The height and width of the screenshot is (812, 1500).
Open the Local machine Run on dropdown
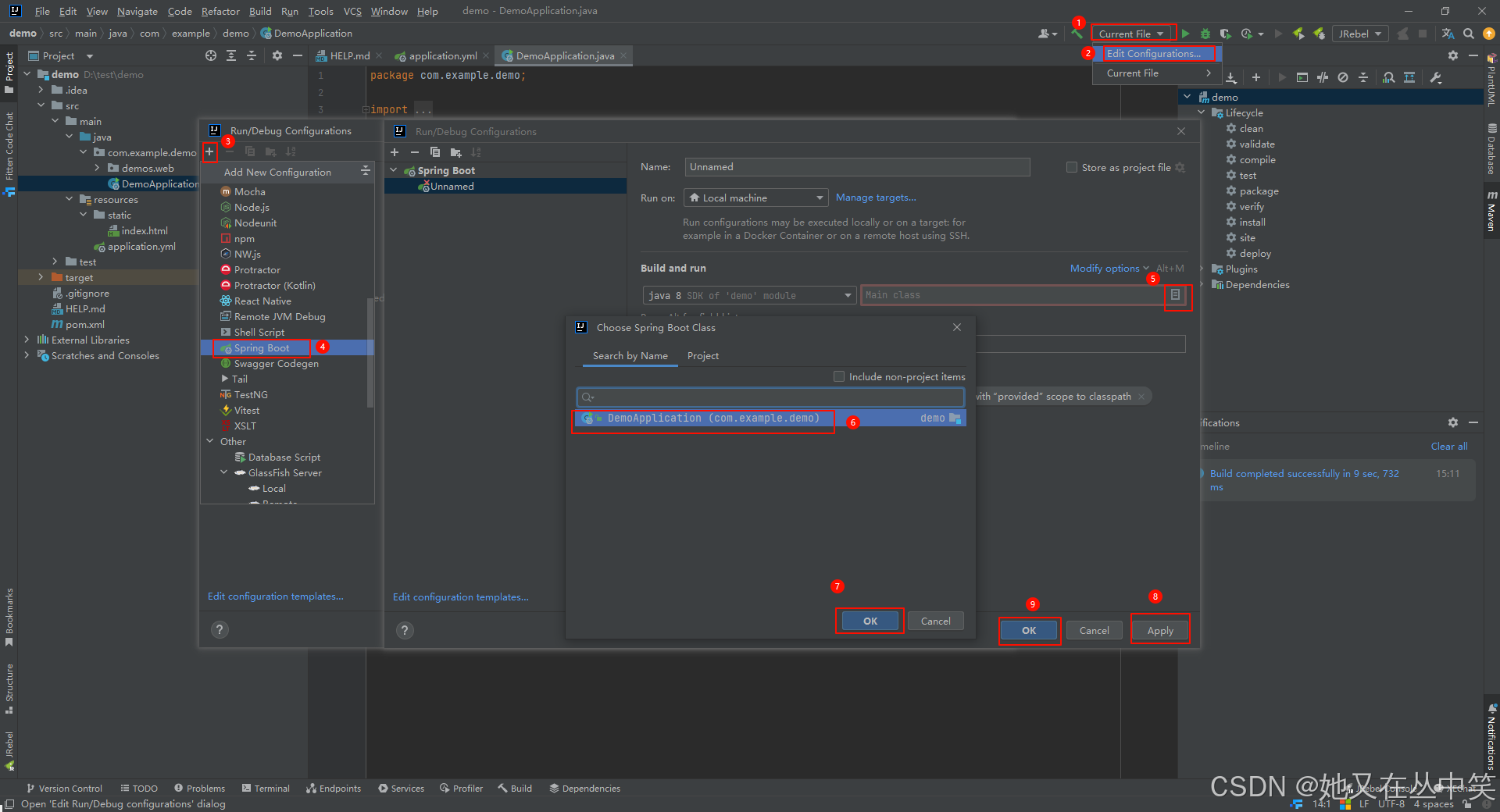pos(755,198)
